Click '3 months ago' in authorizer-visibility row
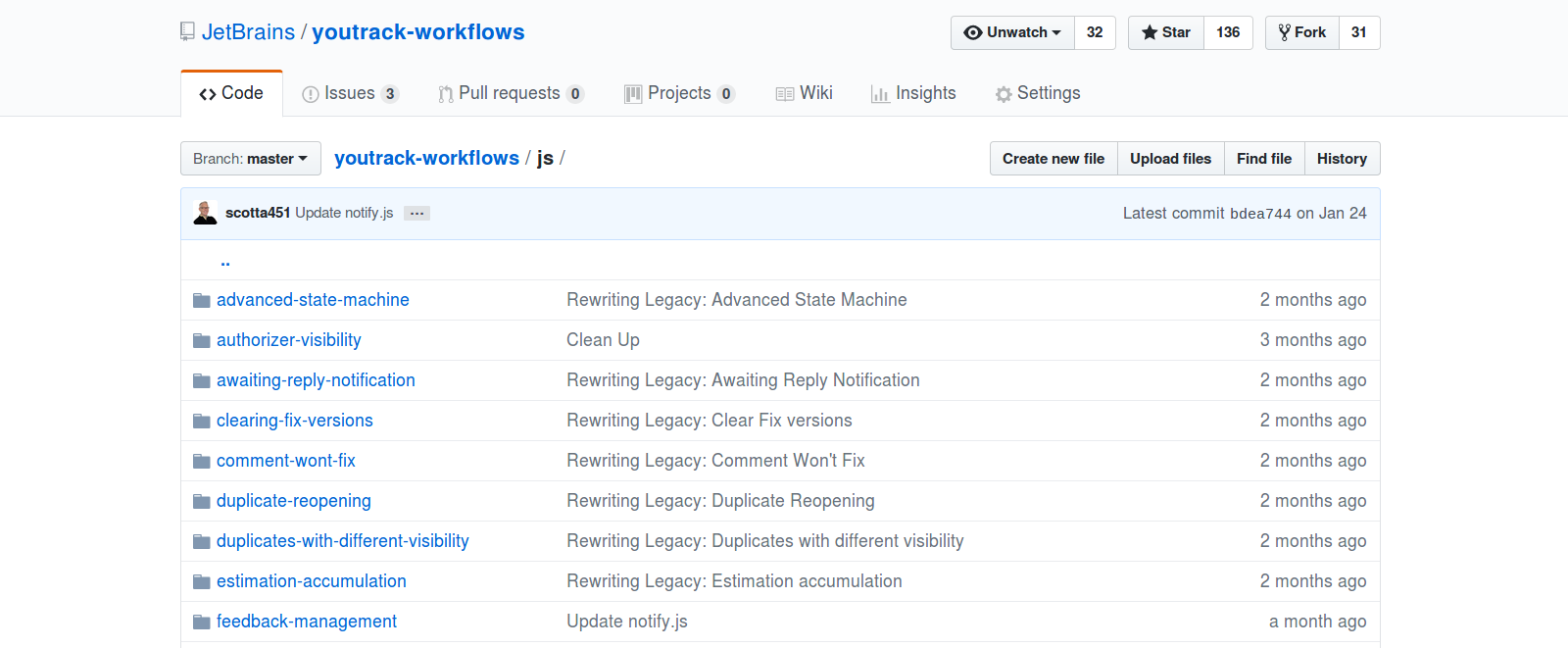This screenshot has height=648, width=1568. point(1313,340)
